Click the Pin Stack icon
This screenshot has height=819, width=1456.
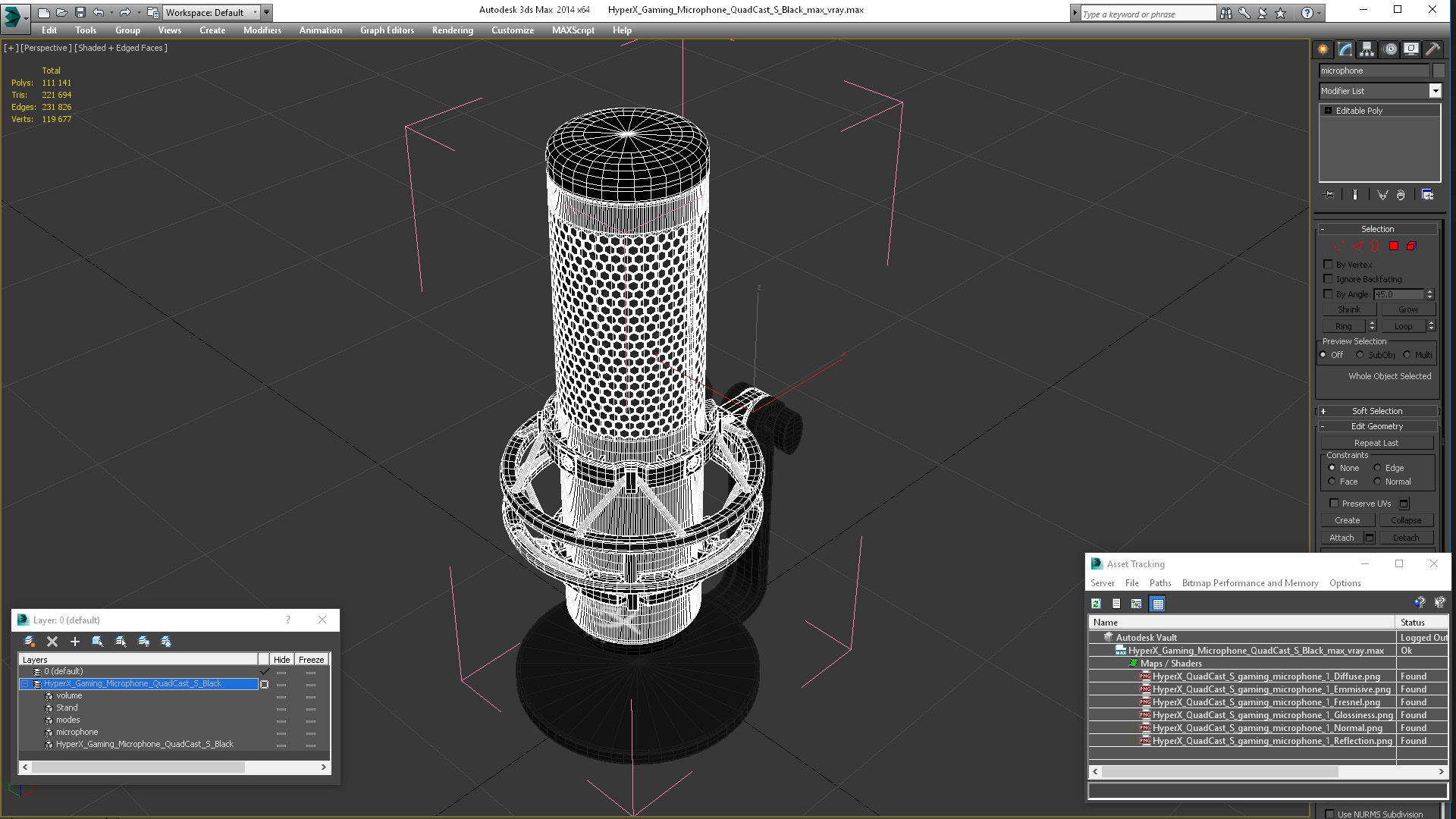(1329, 195)
